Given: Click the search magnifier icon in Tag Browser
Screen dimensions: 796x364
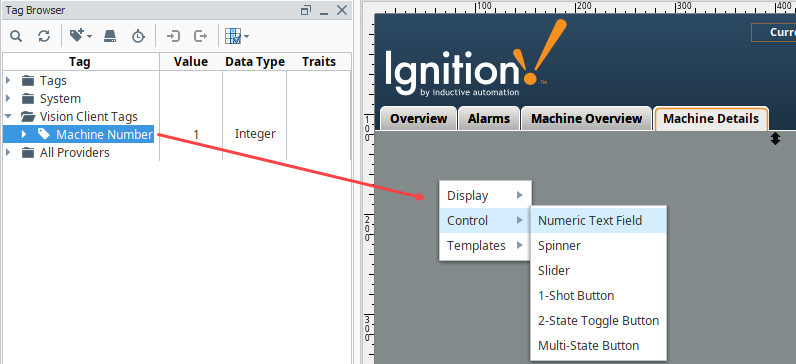Looking at the screenshot, I should point(16,36).
